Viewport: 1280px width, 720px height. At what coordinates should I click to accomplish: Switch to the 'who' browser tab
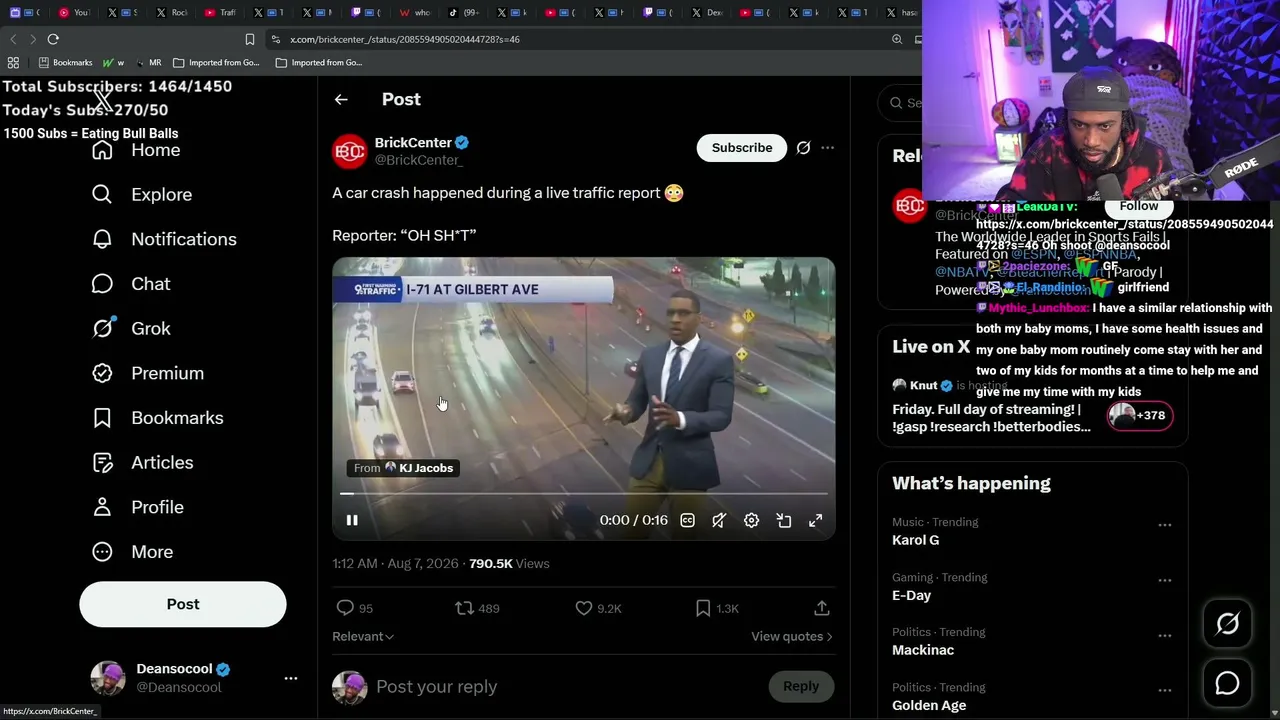(x=415, y=13)
